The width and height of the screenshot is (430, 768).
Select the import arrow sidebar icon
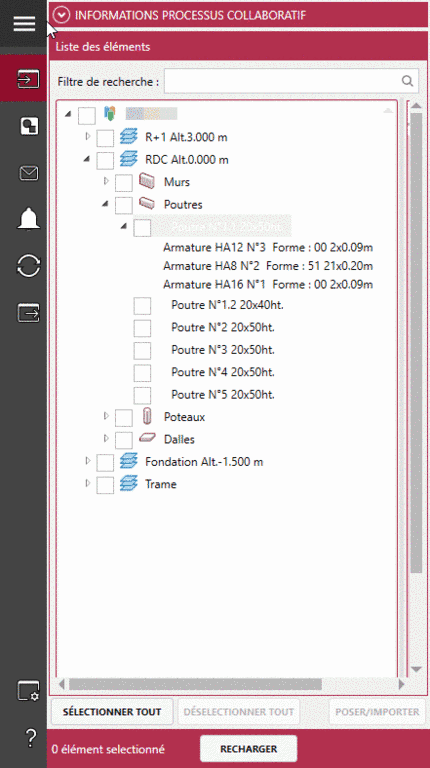(x=28, y=79)
